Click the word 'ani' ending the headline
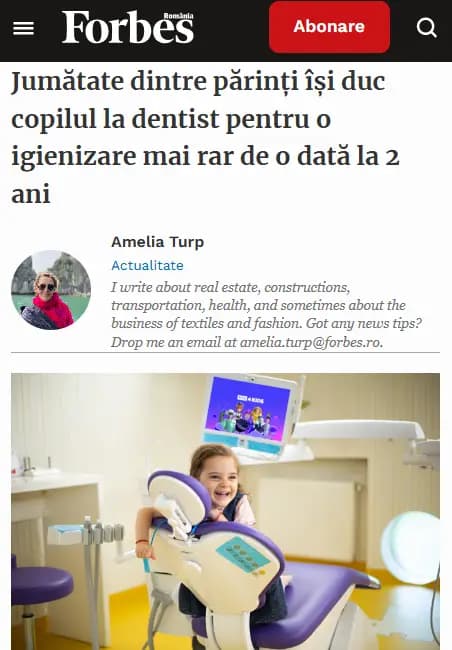This screenshot has height=650, width=452. 31,194
